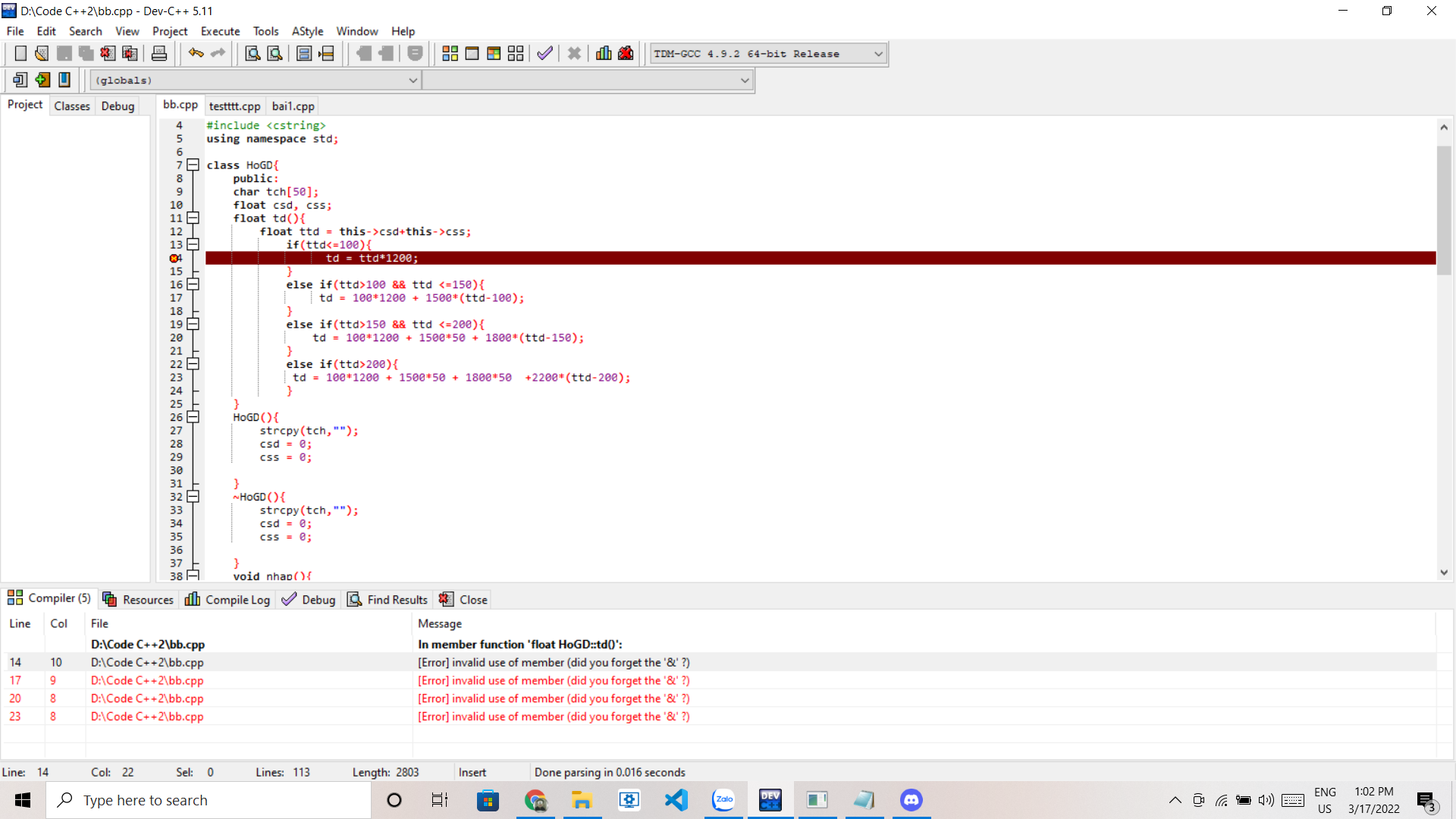
Task: Click the Compile & Run toolbar icon
Action: tap(494, 53)
